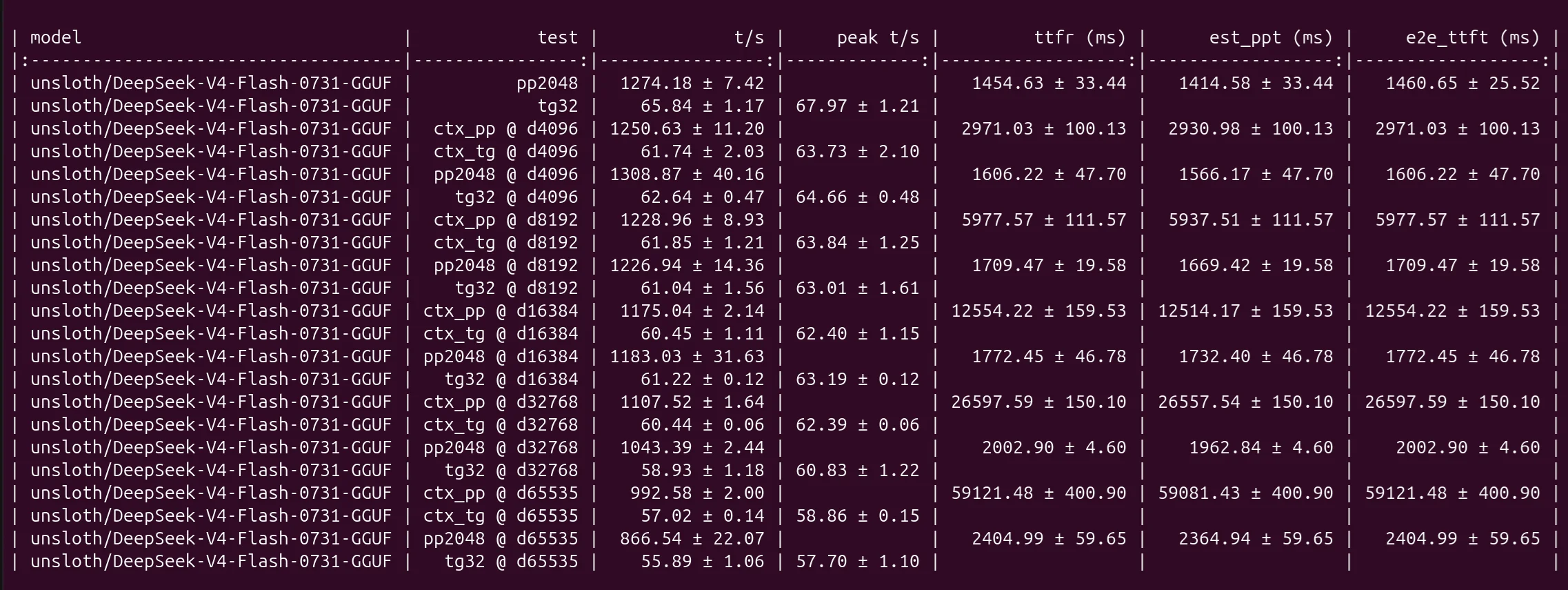Click the est_ppt value "1414.58 ± 33.44"
This screenshot has width=1568, height=590.
pos(1256,83)
